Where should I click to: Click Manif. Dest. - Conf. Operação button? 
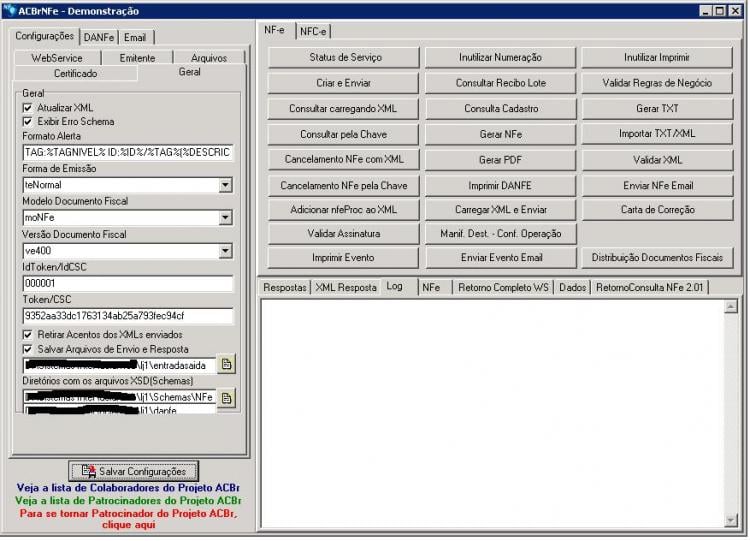tap(500, 233)
